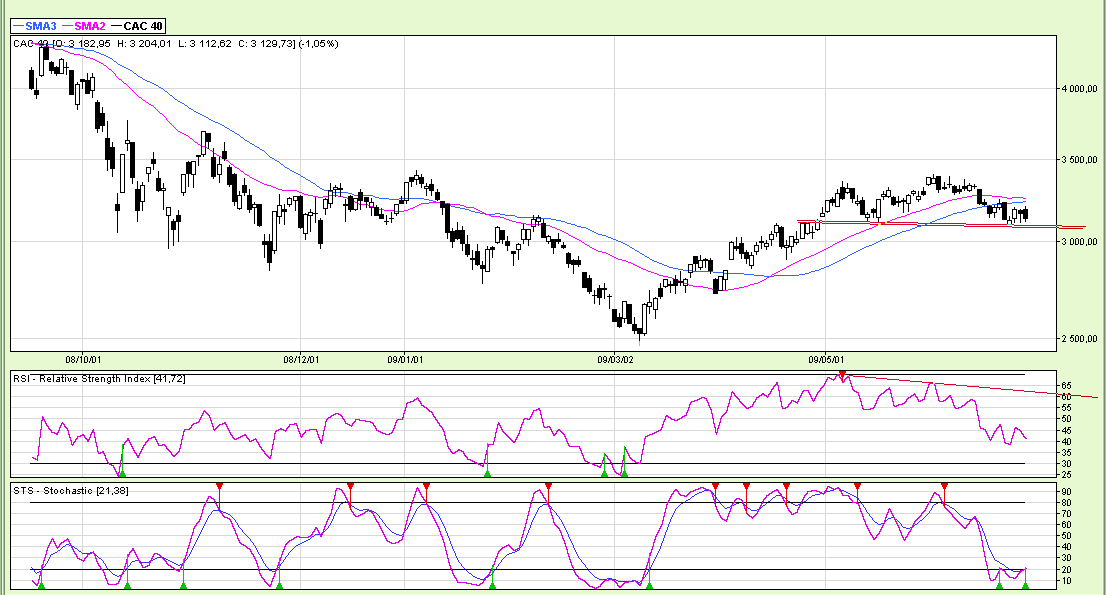Click the "08/10/01" date label
This screenshot has width=1106, height=595.
pos(83,360)
